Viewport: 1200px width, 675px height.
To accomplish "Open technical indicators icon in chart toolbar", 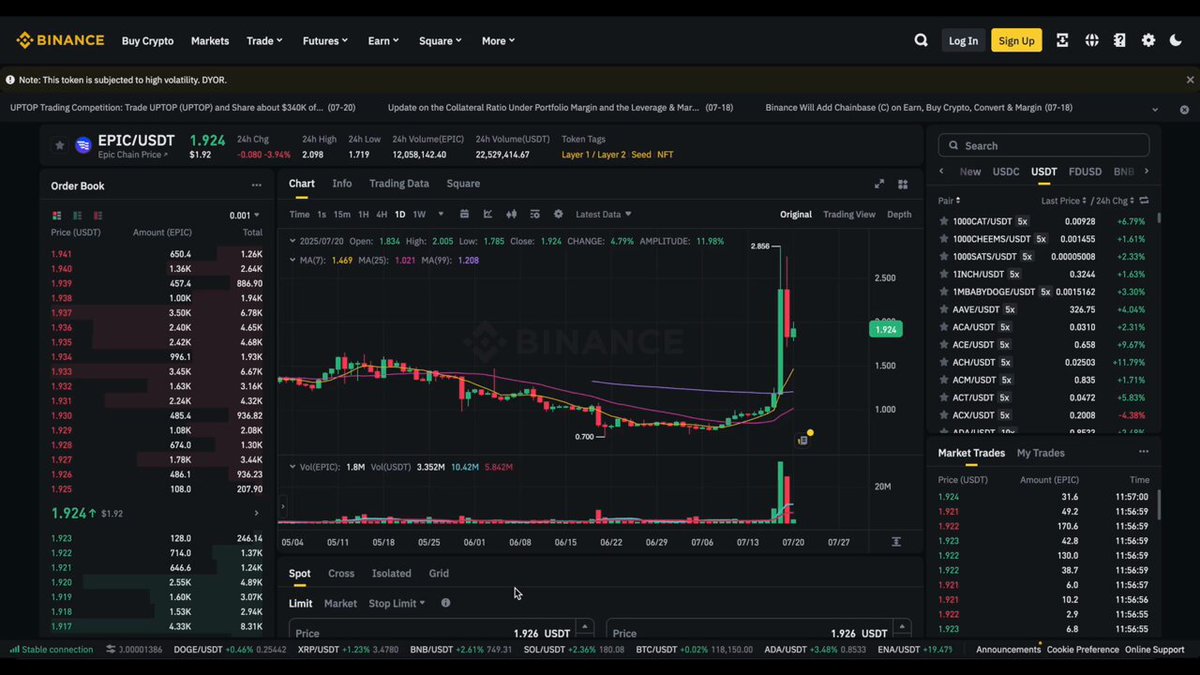I will pos(488,214).
